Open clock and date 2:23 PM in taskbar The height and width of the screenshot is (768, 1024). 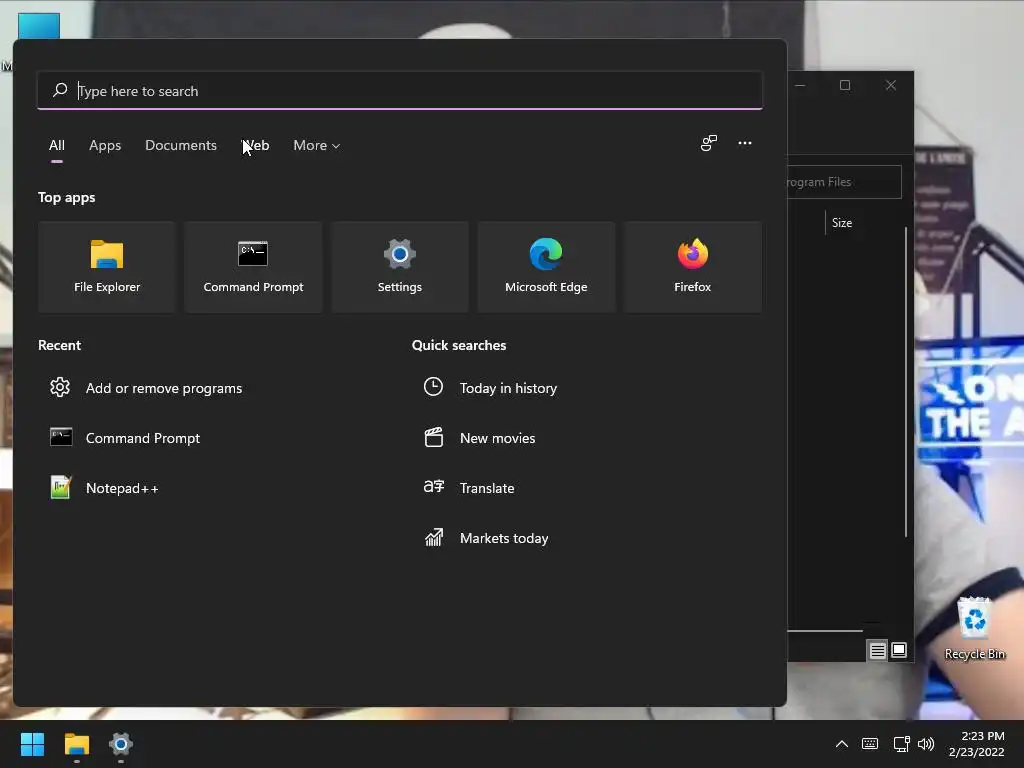pyautogui.click(x=976, y=744)
